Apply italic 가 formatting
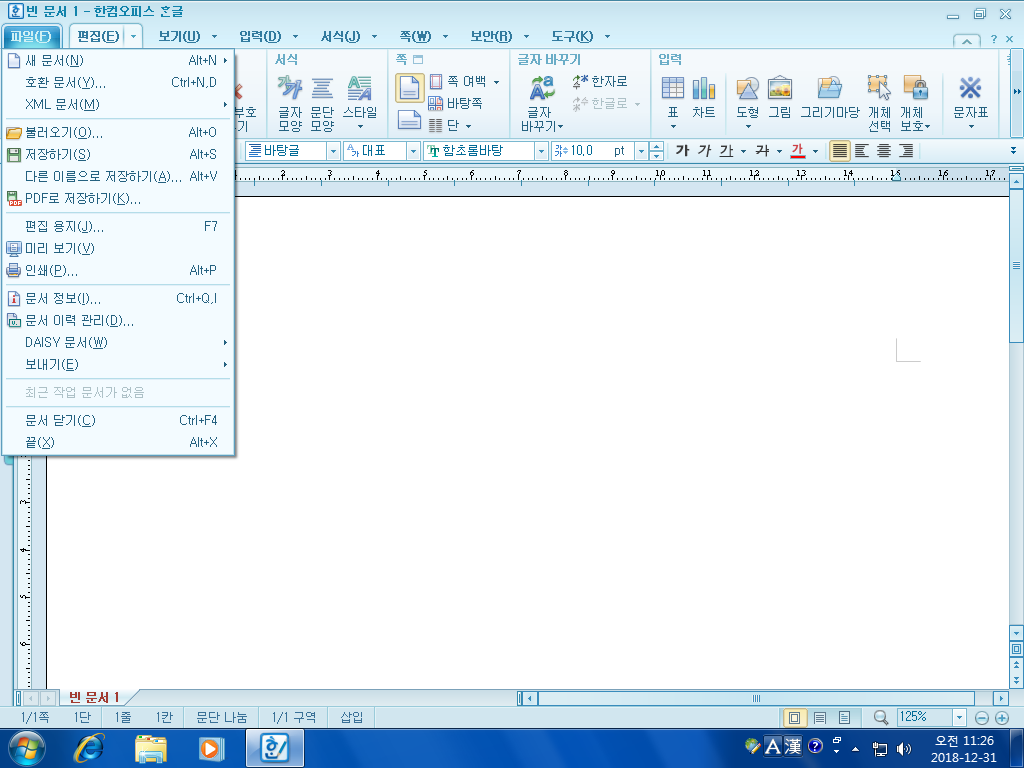1024x768 pixels. (704, 151)
